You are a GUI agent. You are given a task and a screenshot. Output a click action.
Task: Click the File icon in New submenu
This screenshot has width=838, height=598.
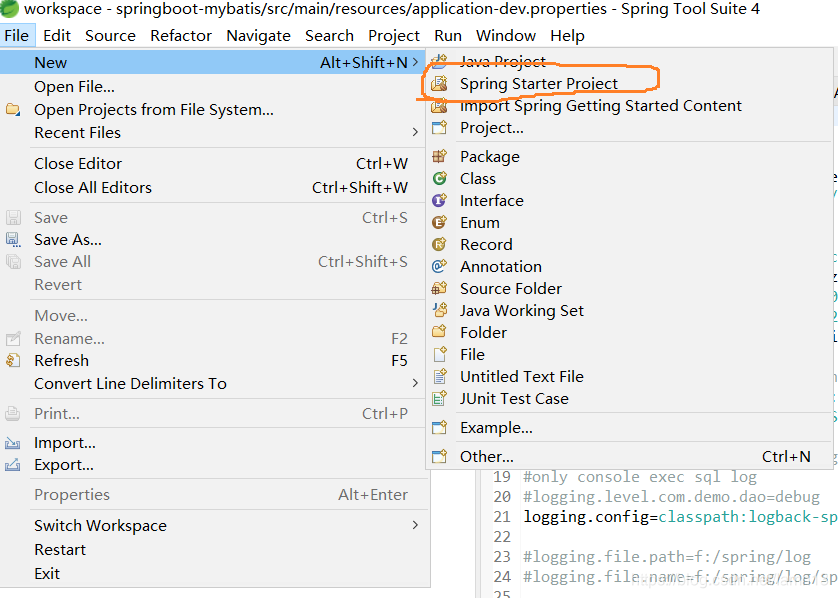coord(439,354)
